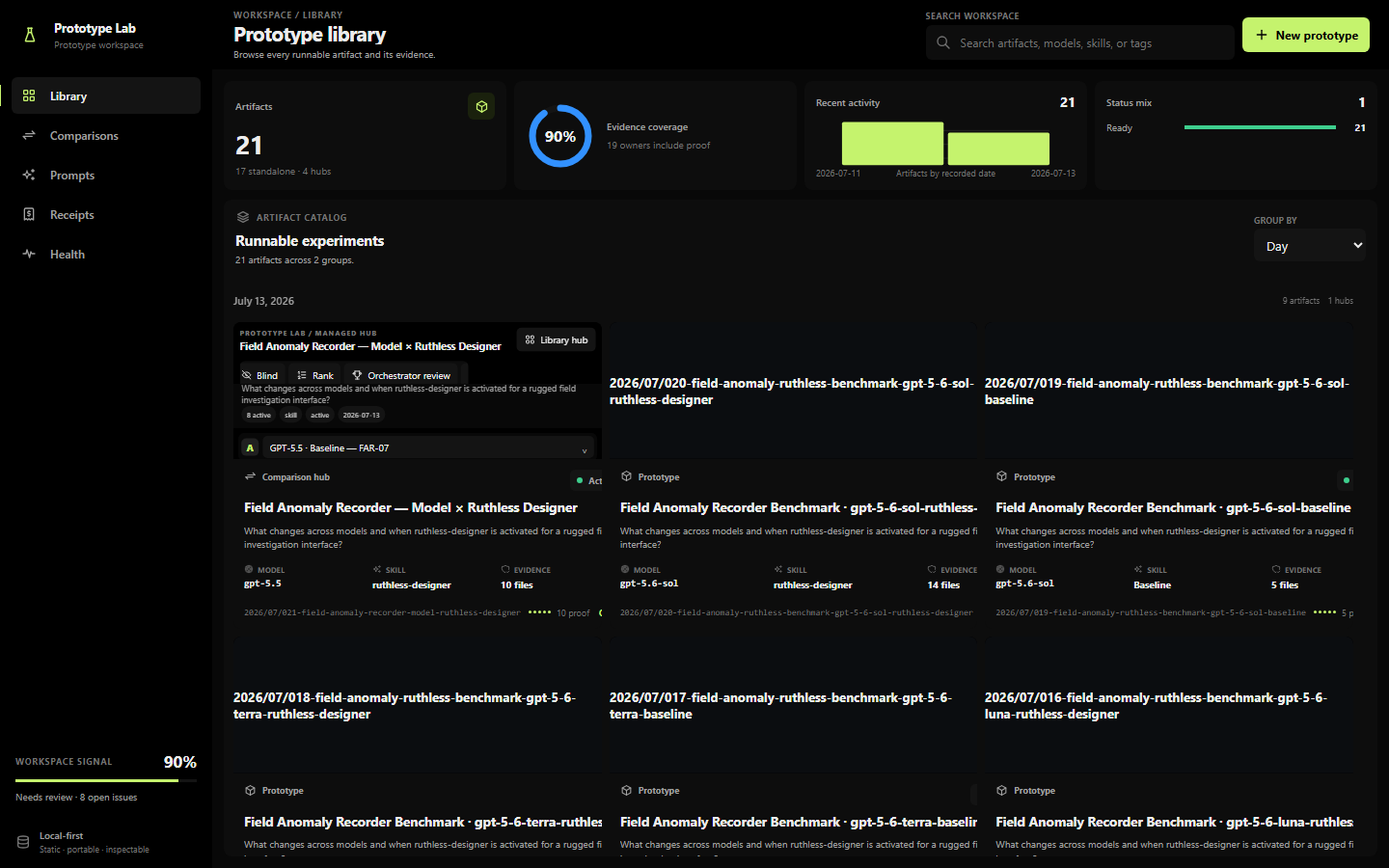Click the plus icon on New prototype
The width and height of the screenshot is (1389, 868).
[x=1262, y=35]
